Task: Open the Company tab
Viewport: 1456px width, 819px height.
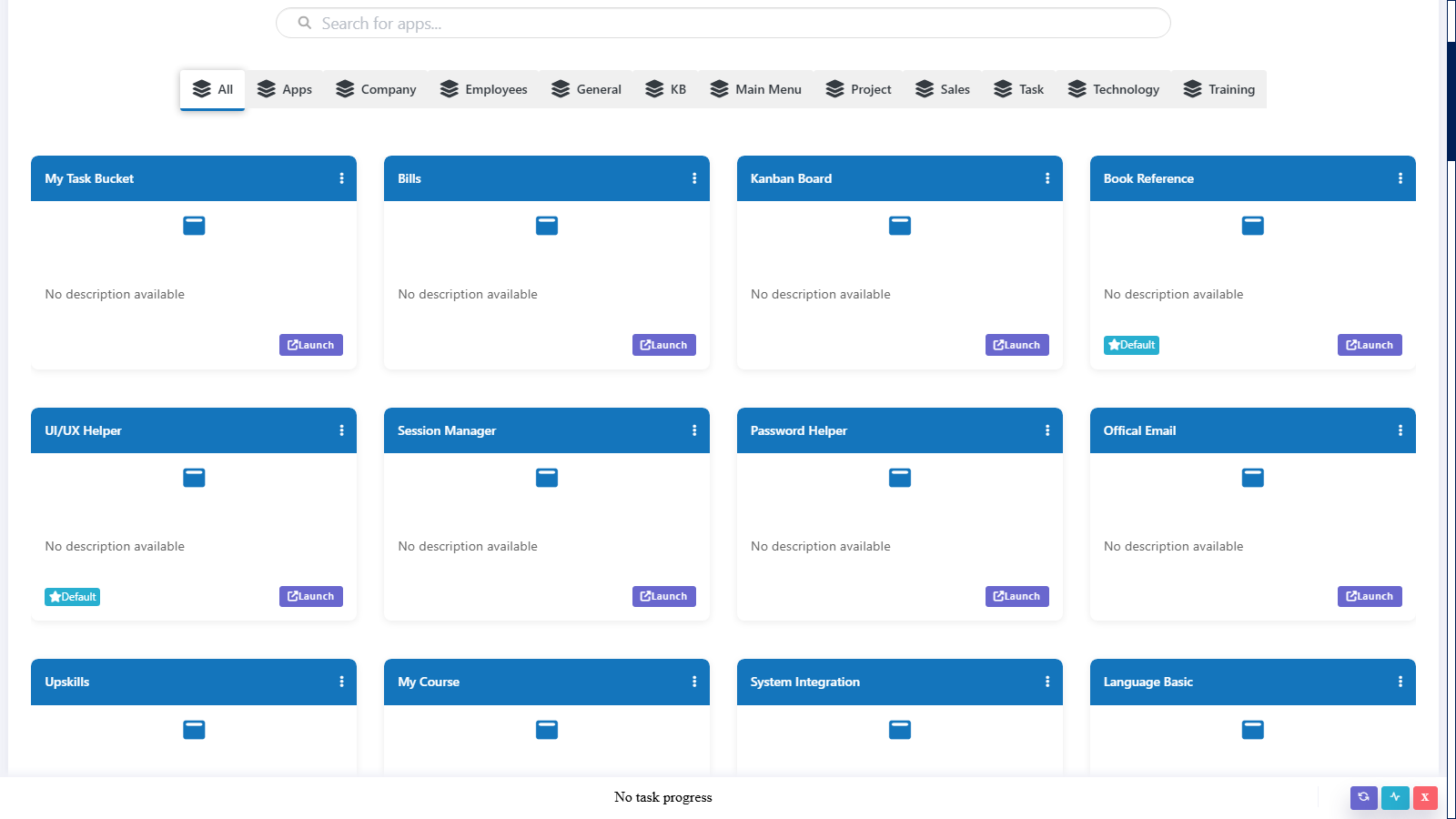Action: pyautogui.click(x=376, y=89)
